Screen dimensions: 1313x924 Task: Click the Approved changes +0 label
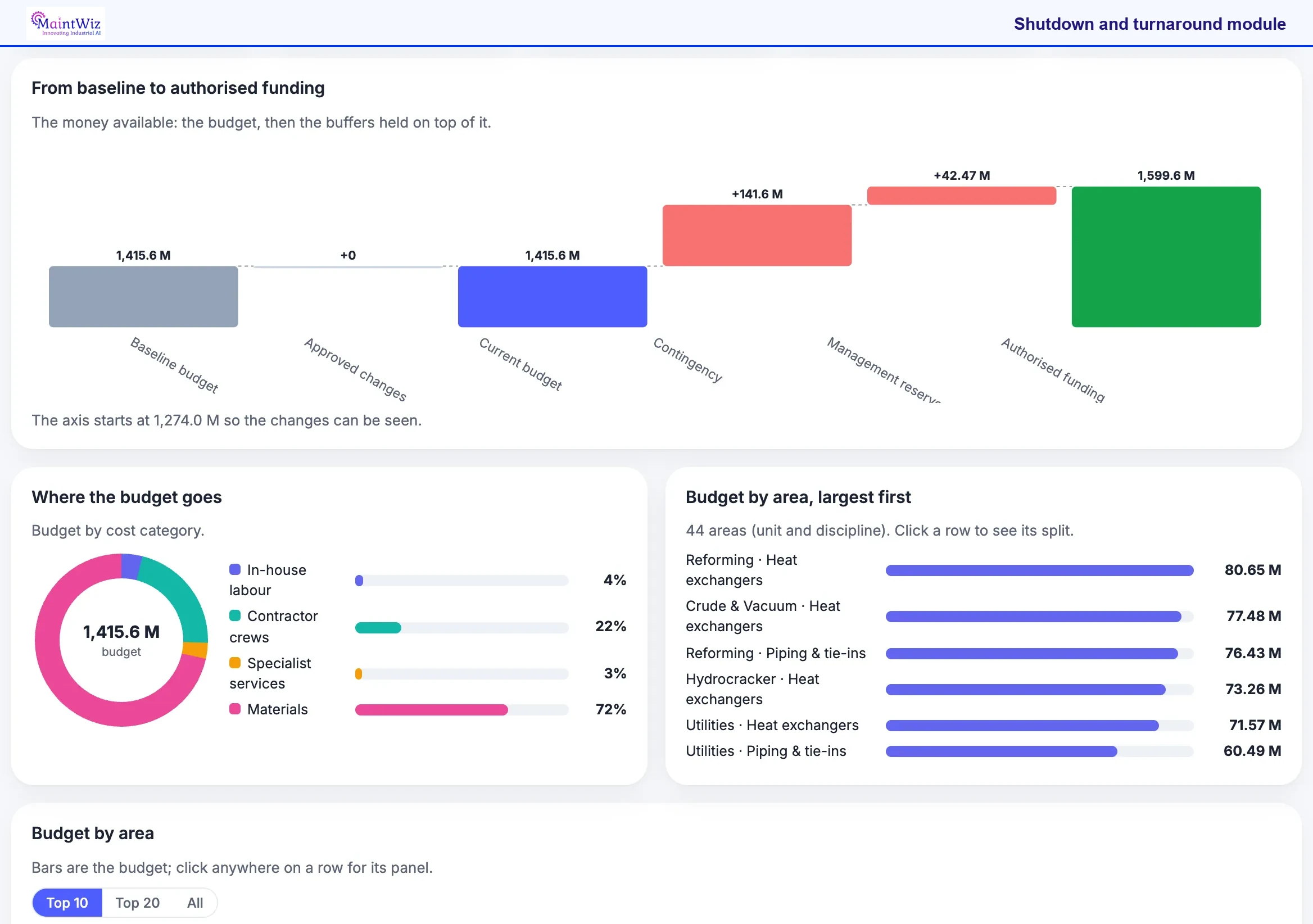348,256
